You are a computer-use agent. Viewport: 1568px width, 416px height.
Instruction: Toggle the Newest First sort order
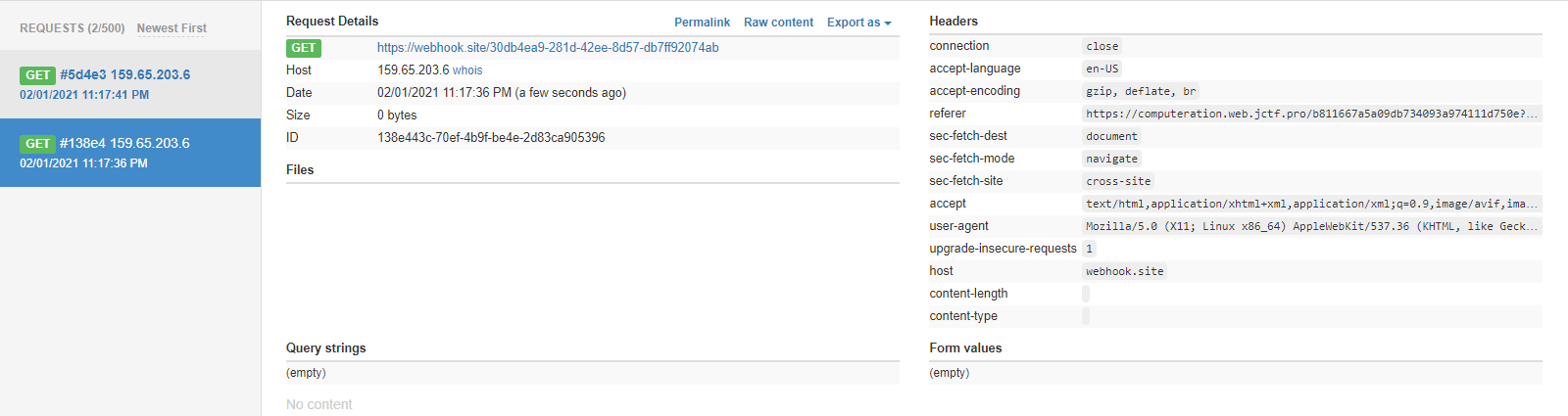[x=171, y=28]
